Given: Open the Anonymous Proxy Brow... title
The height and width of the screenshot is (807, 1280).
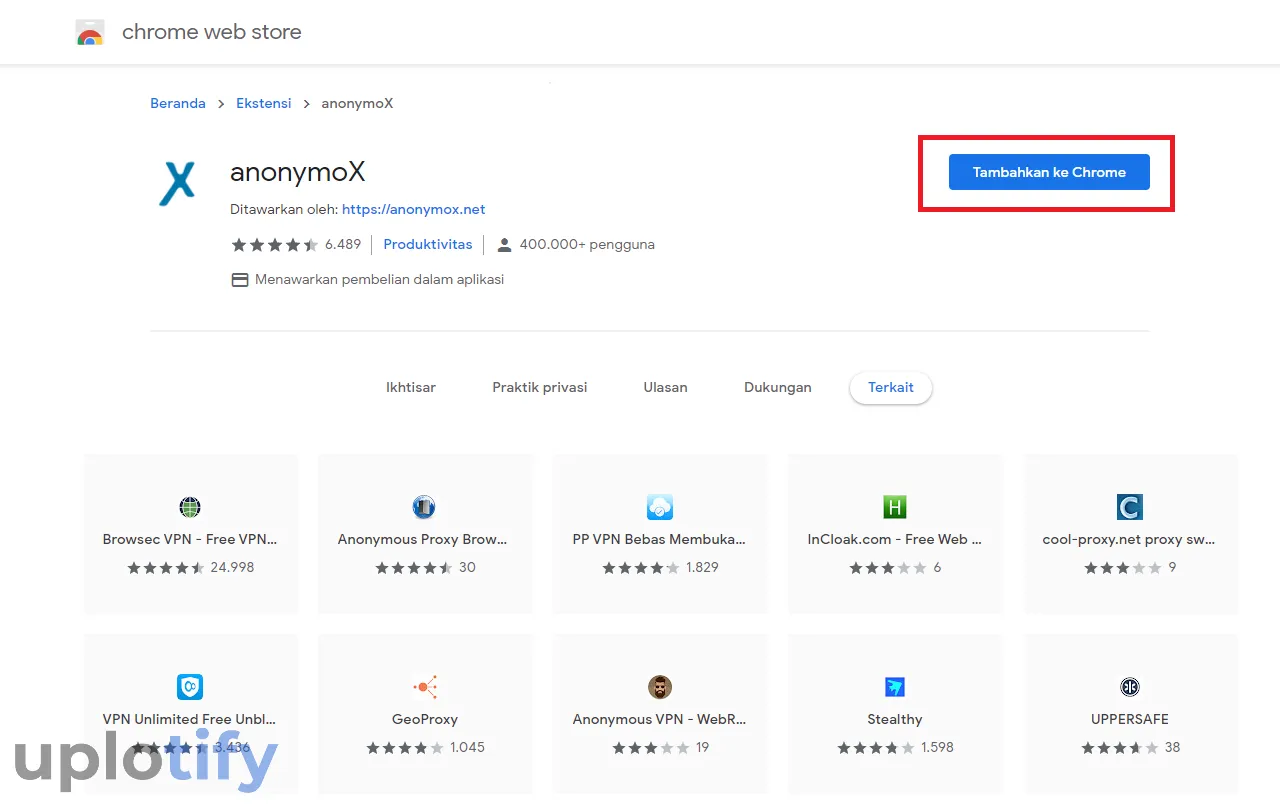Looking at the screenshot, I should click(x=423, y=540).
